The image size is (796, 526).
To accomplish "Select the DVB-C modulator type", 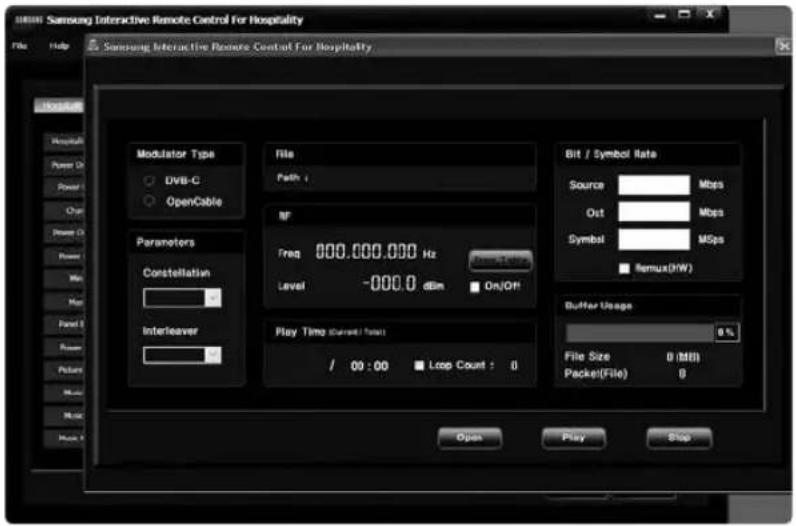I will coord(148,180).
